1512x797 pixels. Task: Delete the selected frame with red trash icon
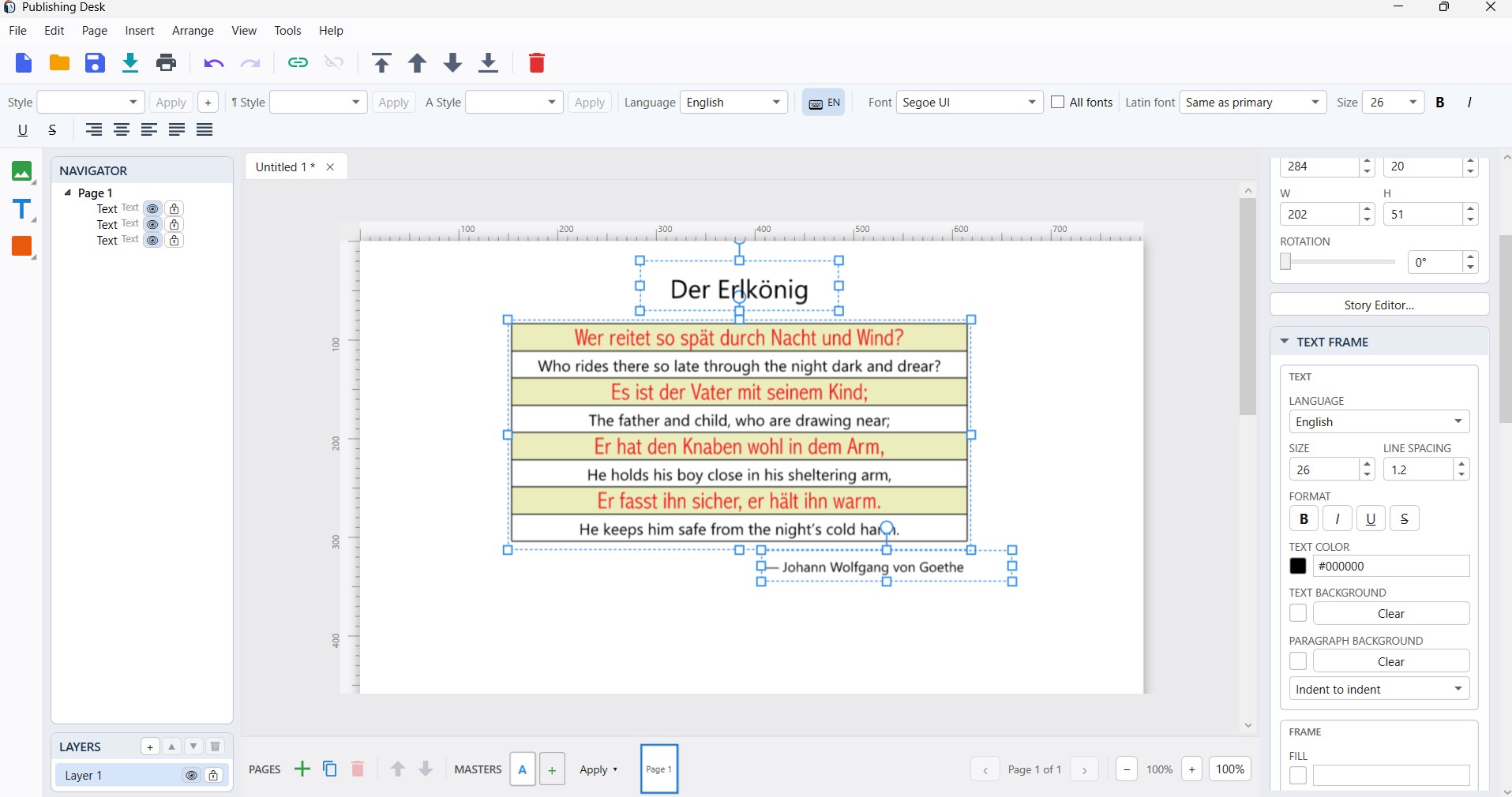coord(537,63)
